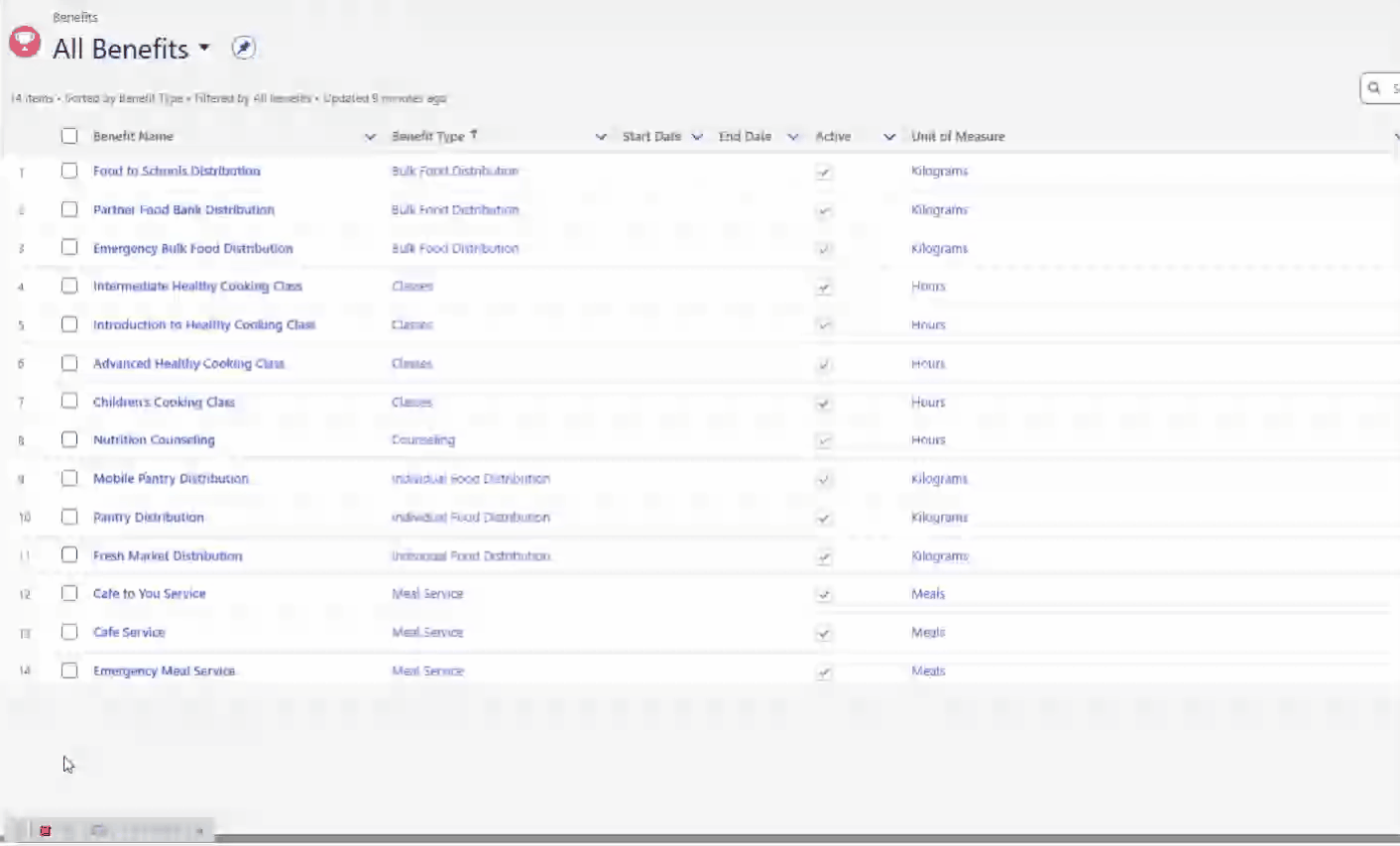The image size is (1400, 846).
Task: Open the All Benefits list view dropdown
Action: (204, 48)
